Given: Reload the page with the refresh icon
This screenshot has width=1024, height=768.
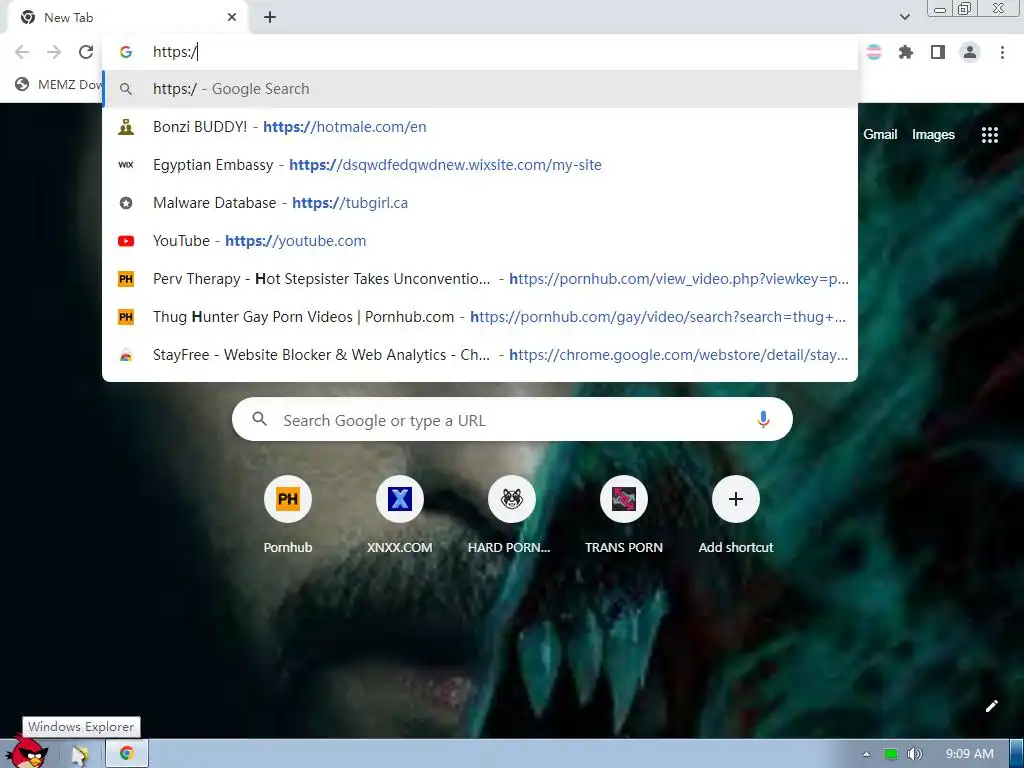Looking at the screenshot, I should (x=86, y=52).
